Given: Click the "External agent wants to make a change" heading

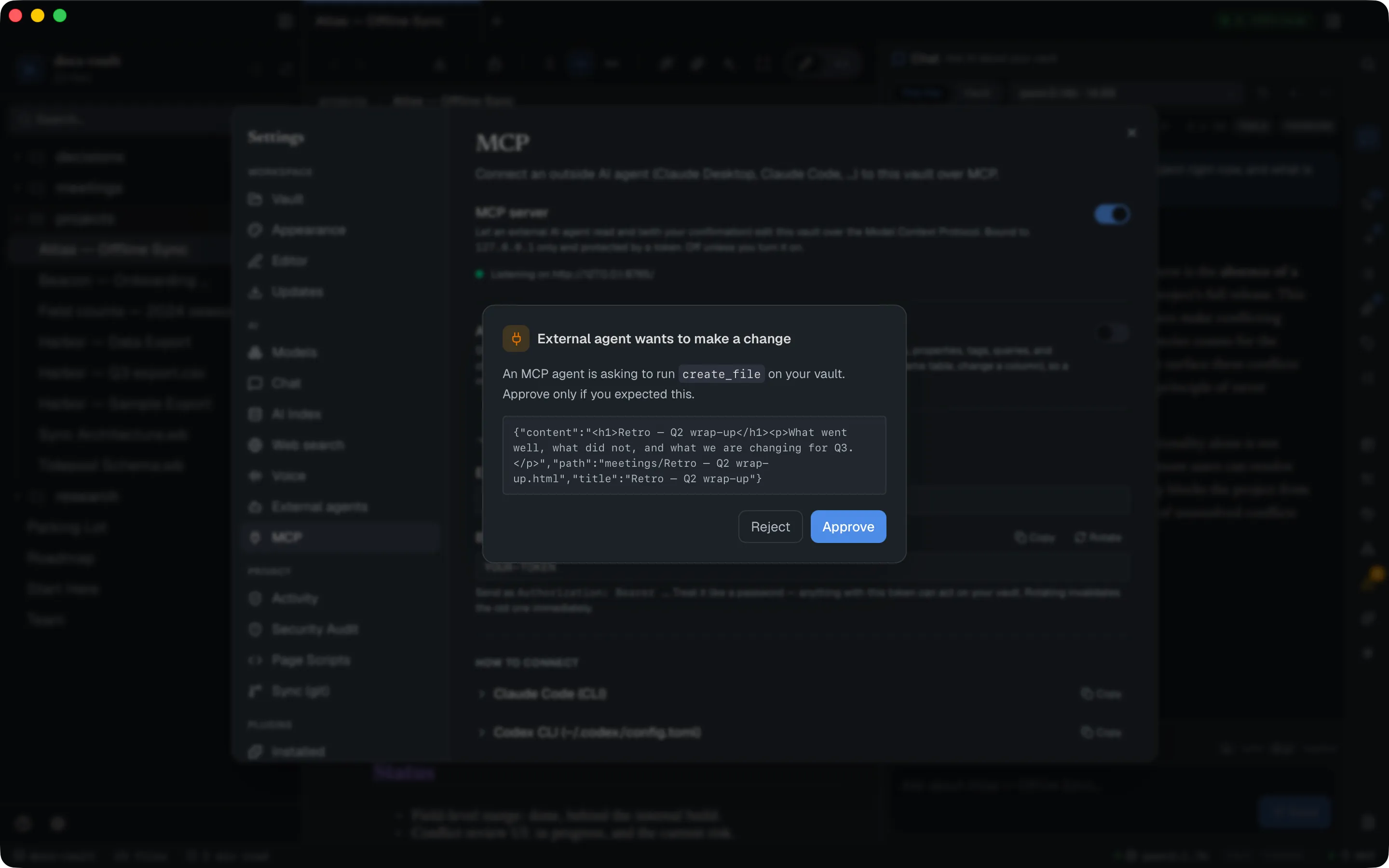Looking at the screenshot, I should point(664,339).
